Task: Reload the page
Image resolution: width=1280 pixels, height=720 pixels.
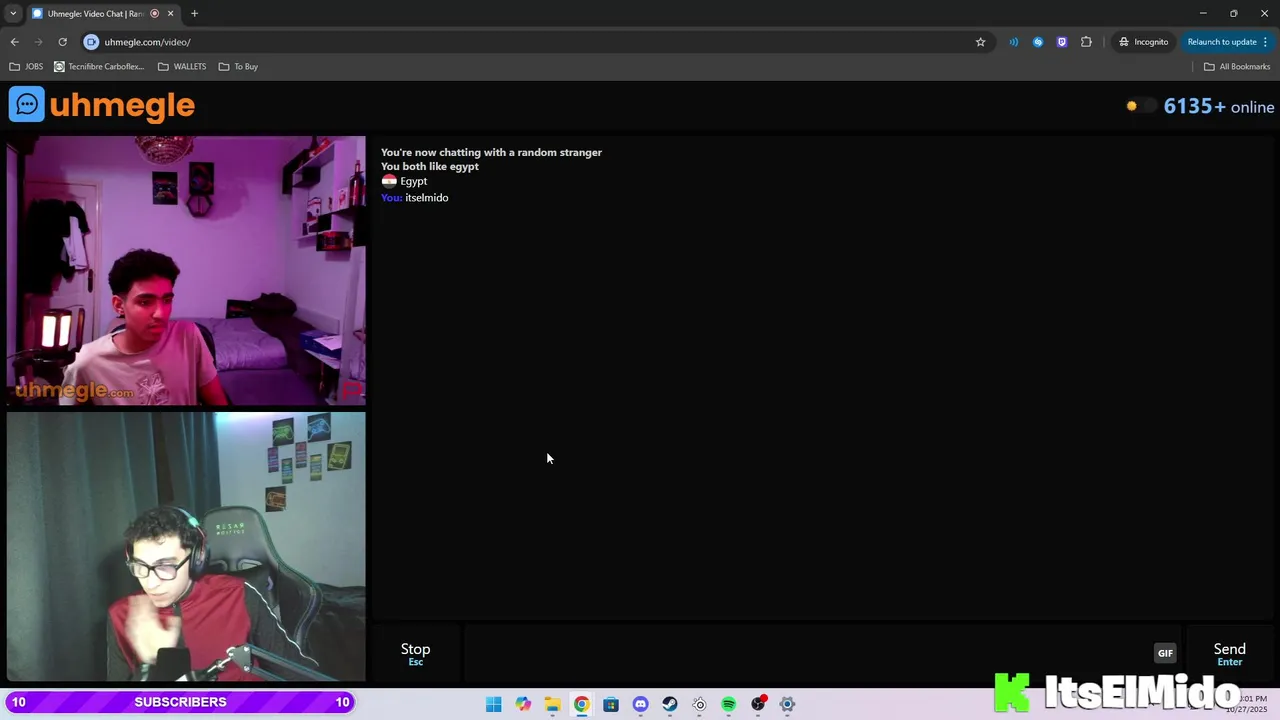Action: tap(62, 42)
